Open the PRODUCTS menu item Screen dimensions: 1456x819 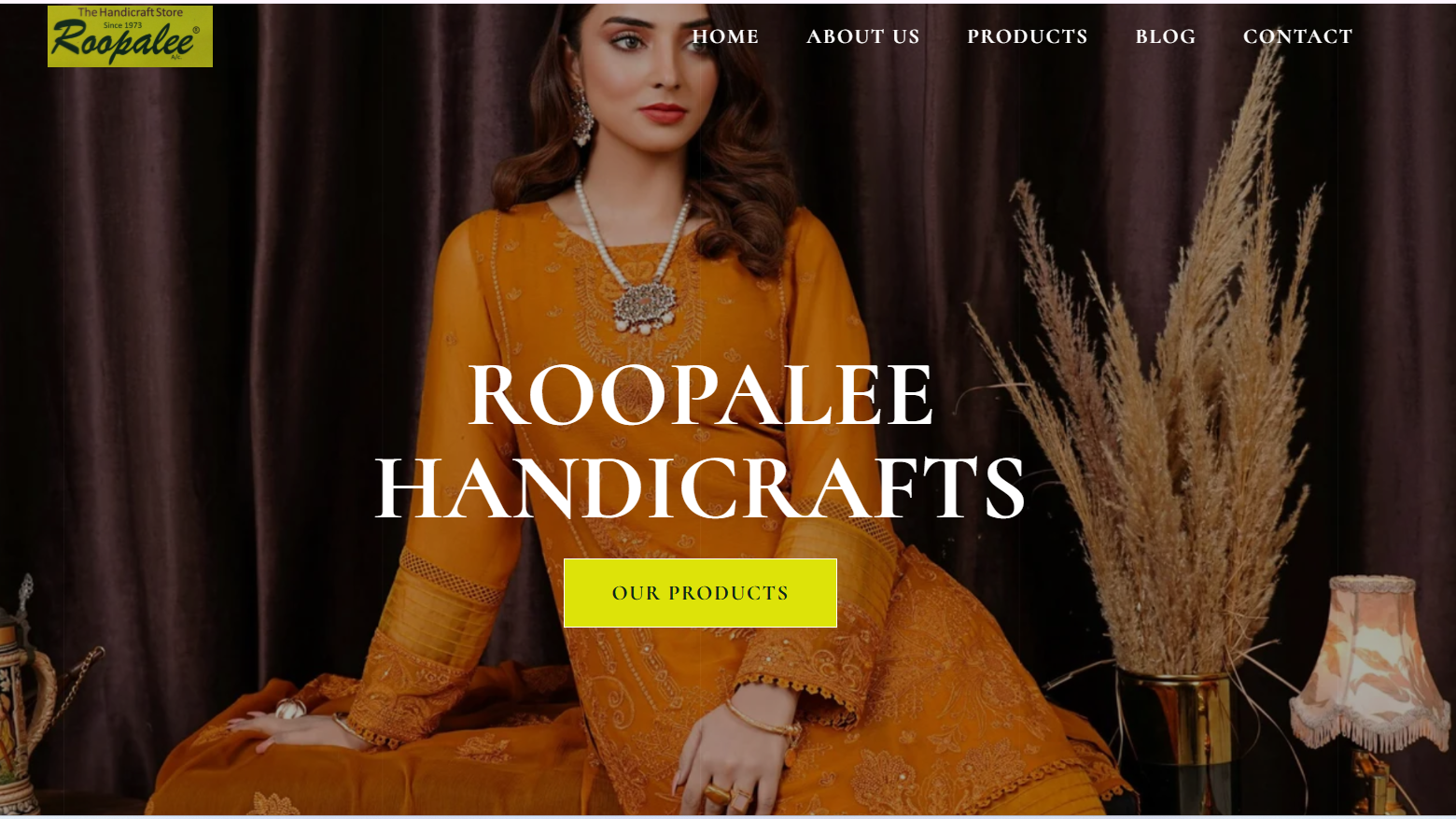pyautogui.click(x=1027, y=36)
